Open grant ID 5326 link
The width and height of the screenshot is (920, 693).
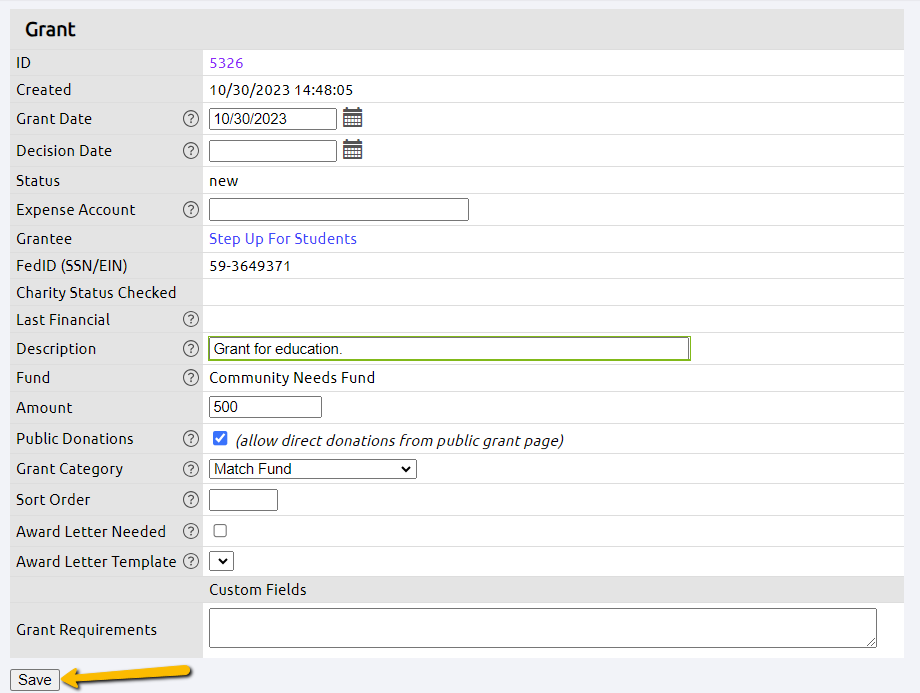(226, 63)
